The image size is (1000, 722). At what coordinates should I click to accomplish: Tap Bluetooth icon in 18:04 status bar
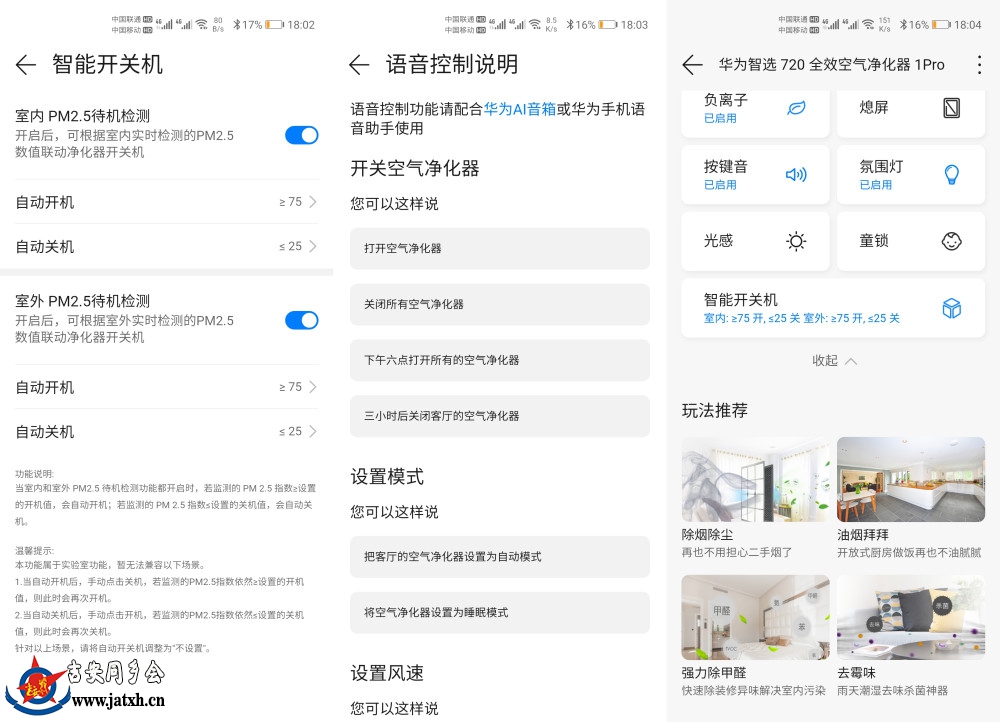coord(903,25)
